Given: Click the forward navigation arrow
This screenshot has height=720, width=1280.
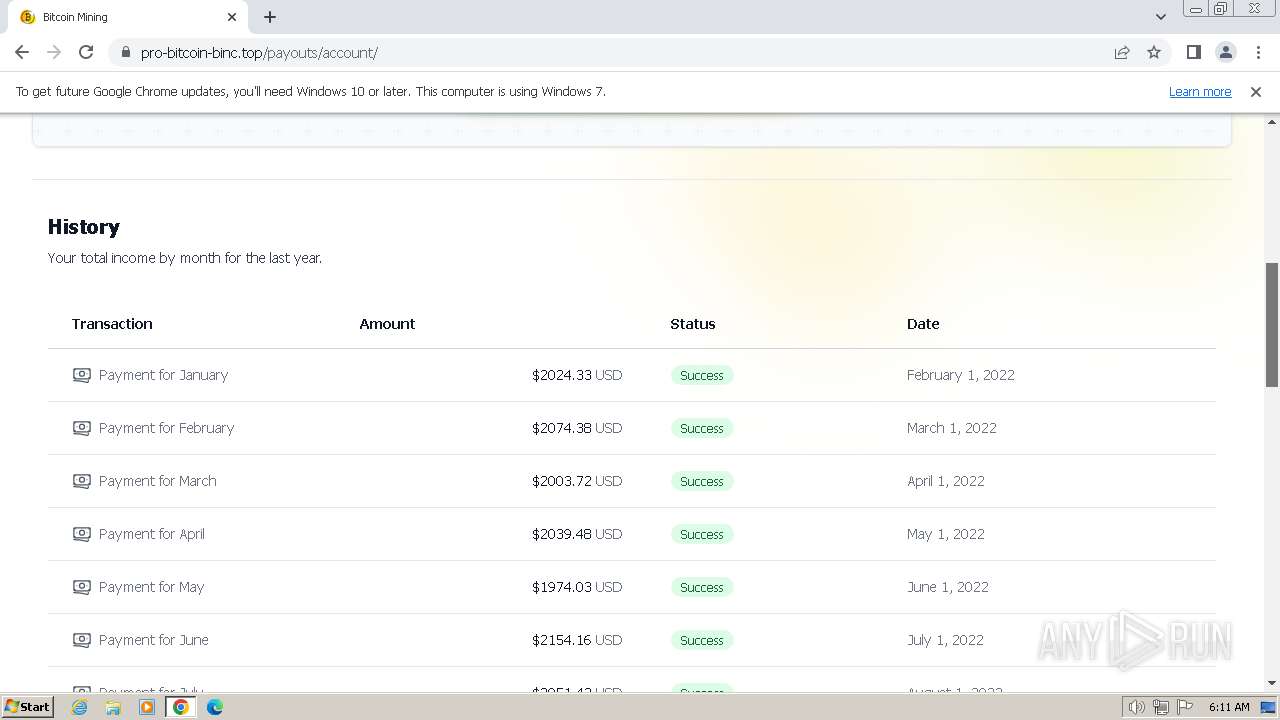Looking at the screenshot, I should (54, 52).
